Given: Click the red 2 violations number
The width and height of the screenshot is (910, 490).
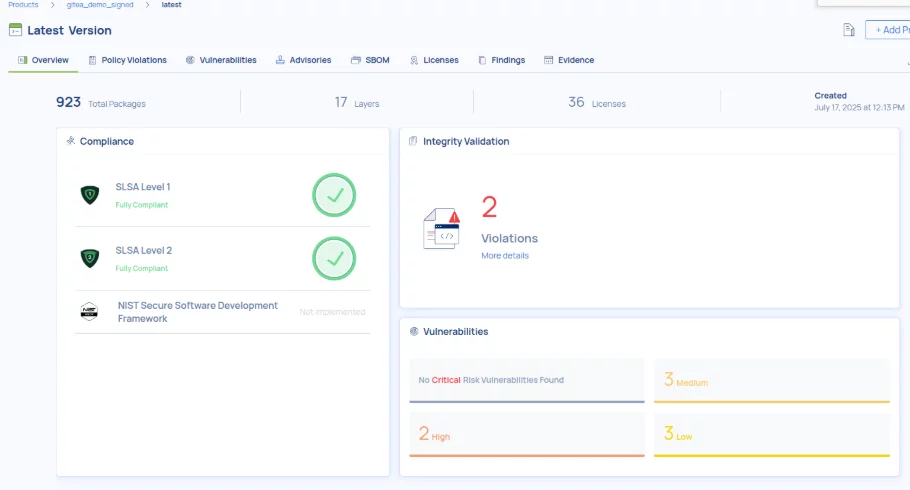Looking at the screenshot, I should click(x=489, y=207).
